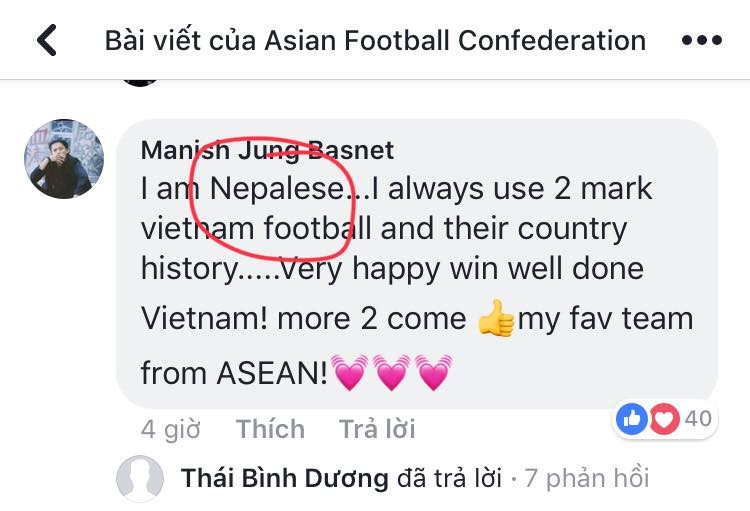The height and width of the screenshot is (511, 750).
Task: Tap the thumbs-up emoji in the comment
Action: coord(496,319)
